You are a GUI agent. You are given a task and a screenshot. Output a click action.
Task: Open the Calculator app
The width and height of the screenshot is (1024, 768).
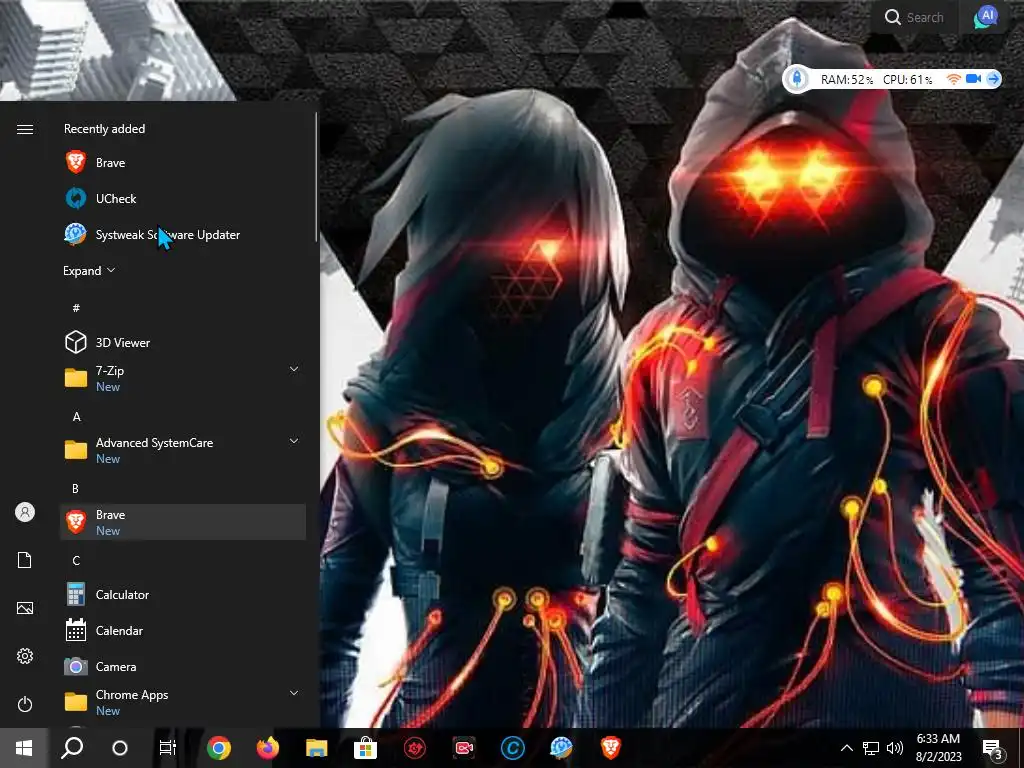(183, 594)
